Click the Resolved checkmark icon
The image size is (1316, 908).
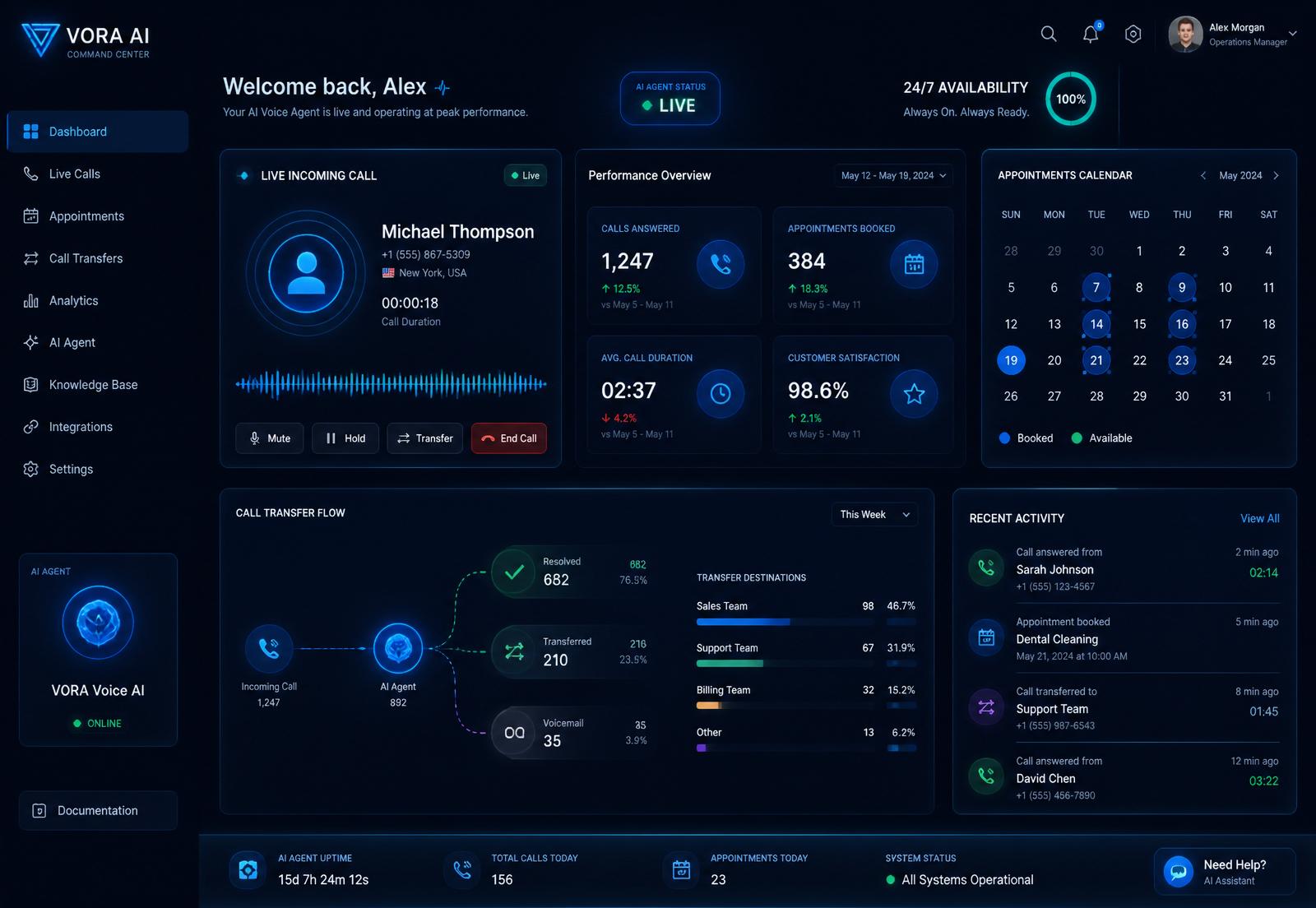514,572
